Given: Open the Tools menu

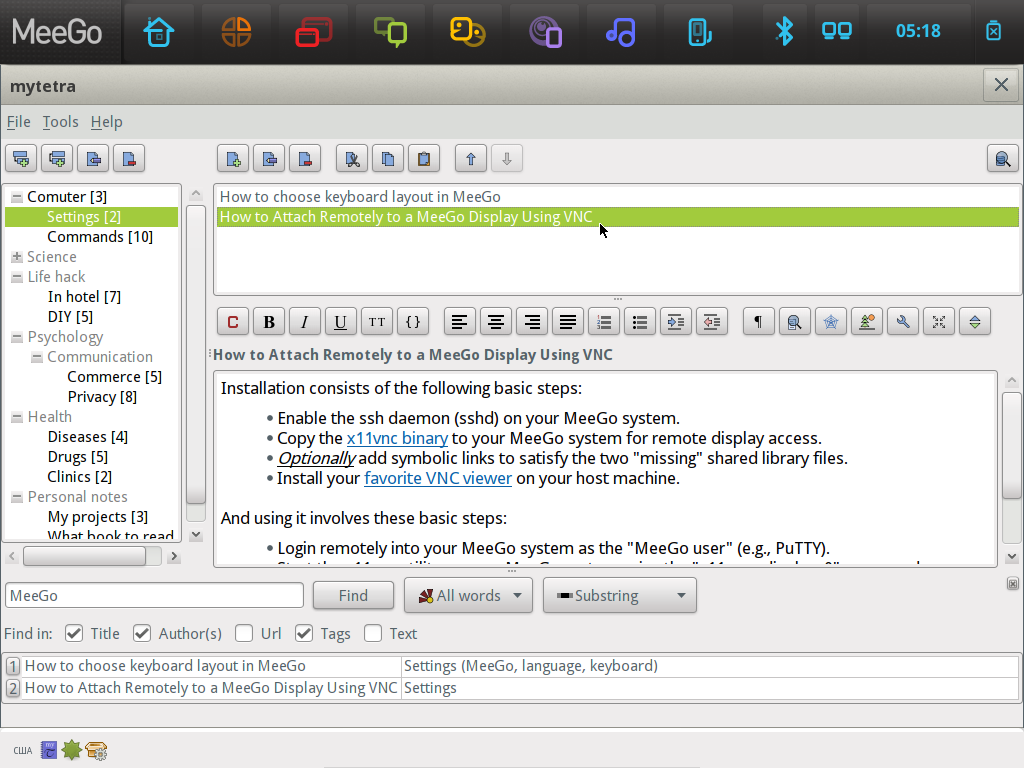Looking at the screenshot, I should (x=60, y=122).
